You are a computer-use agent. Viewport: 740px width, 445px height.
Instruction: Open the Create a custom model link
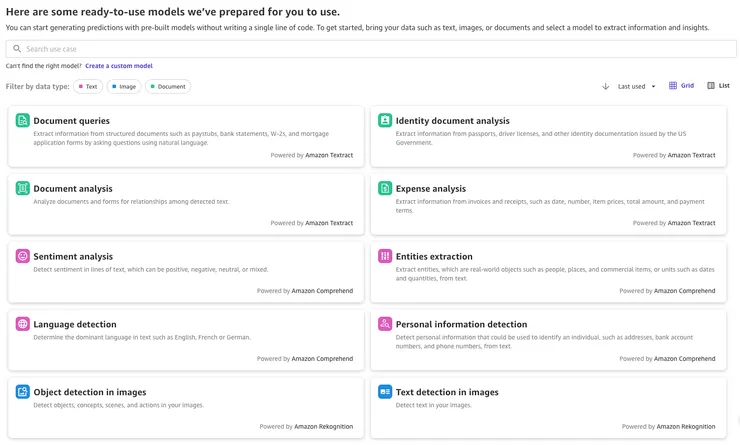pyautogui.click(x=119, y=66)
